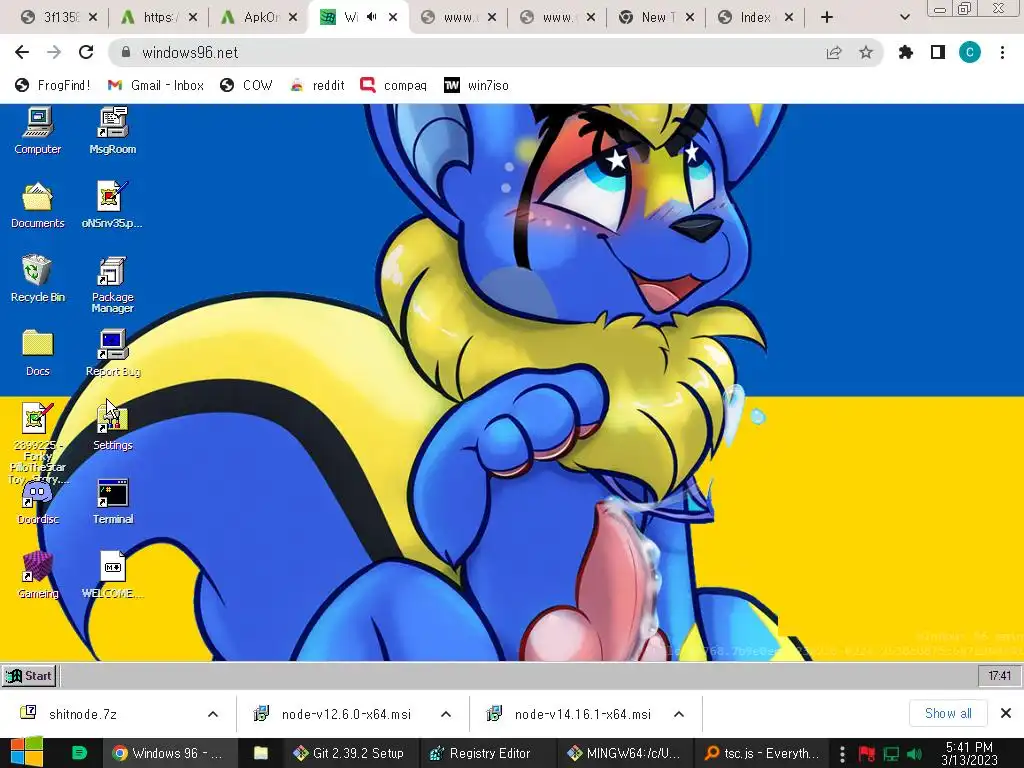This screenshot has width=1024, height=768.
Task: Open the host clock showing 5:41 PM
Action: point(969,753)
